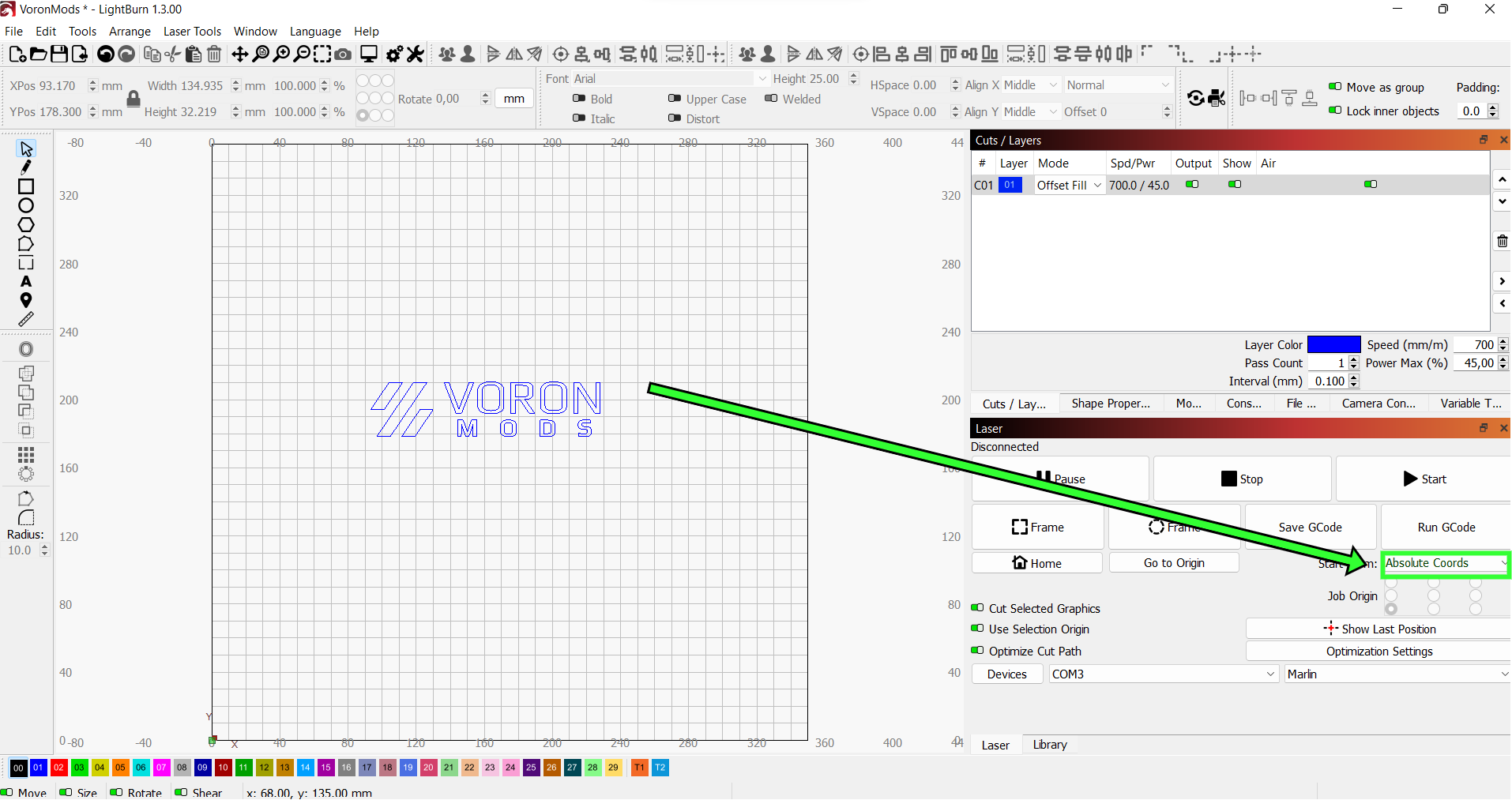Viewport: 1512px width, 800px height.
Task: Click the Stop button
Action: click(x=1242, y=479)
